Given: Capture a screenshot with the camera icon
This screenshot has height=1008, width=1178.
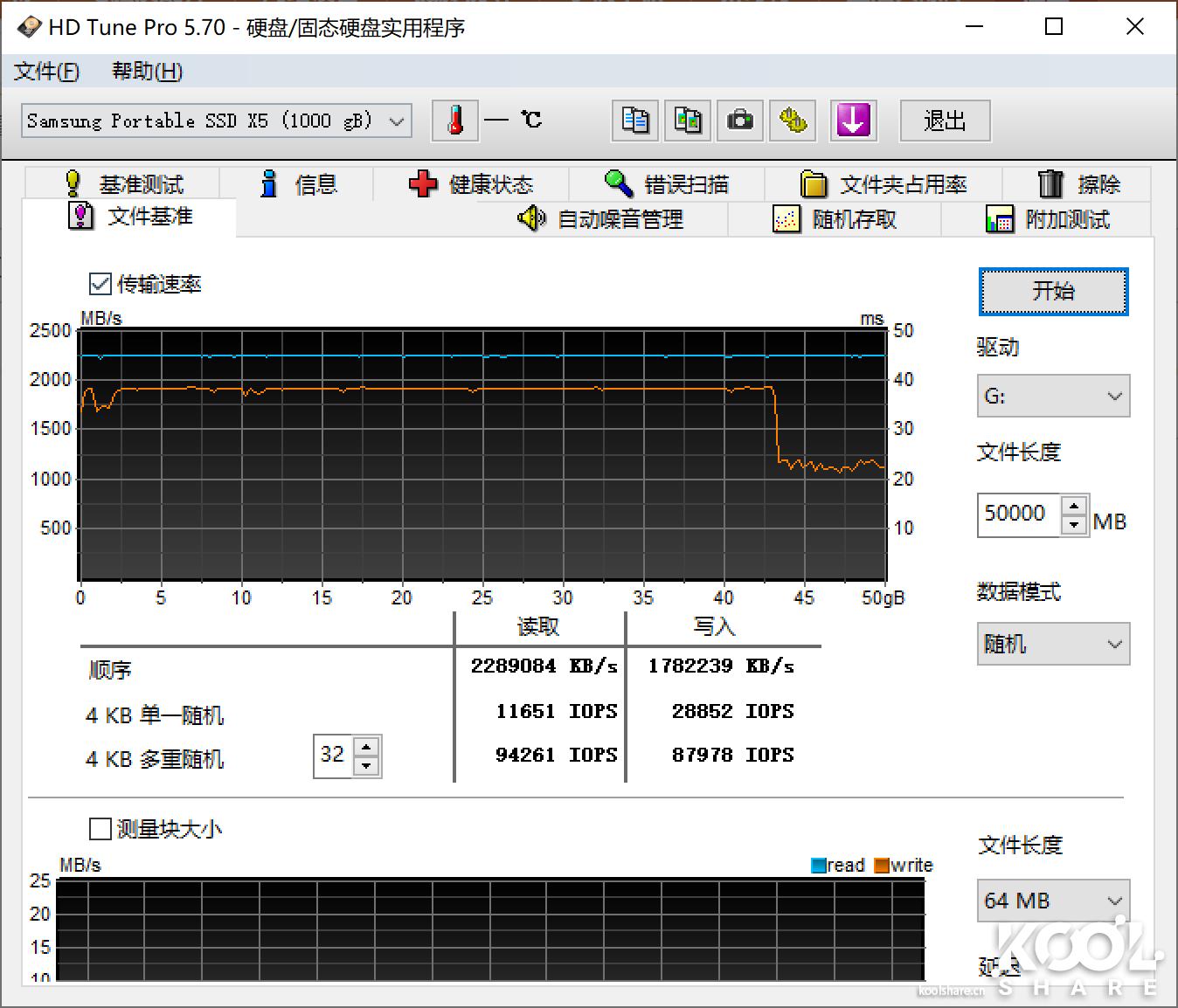Looking at the screenshot, I should pyautogui.click(x=739, y=121).
